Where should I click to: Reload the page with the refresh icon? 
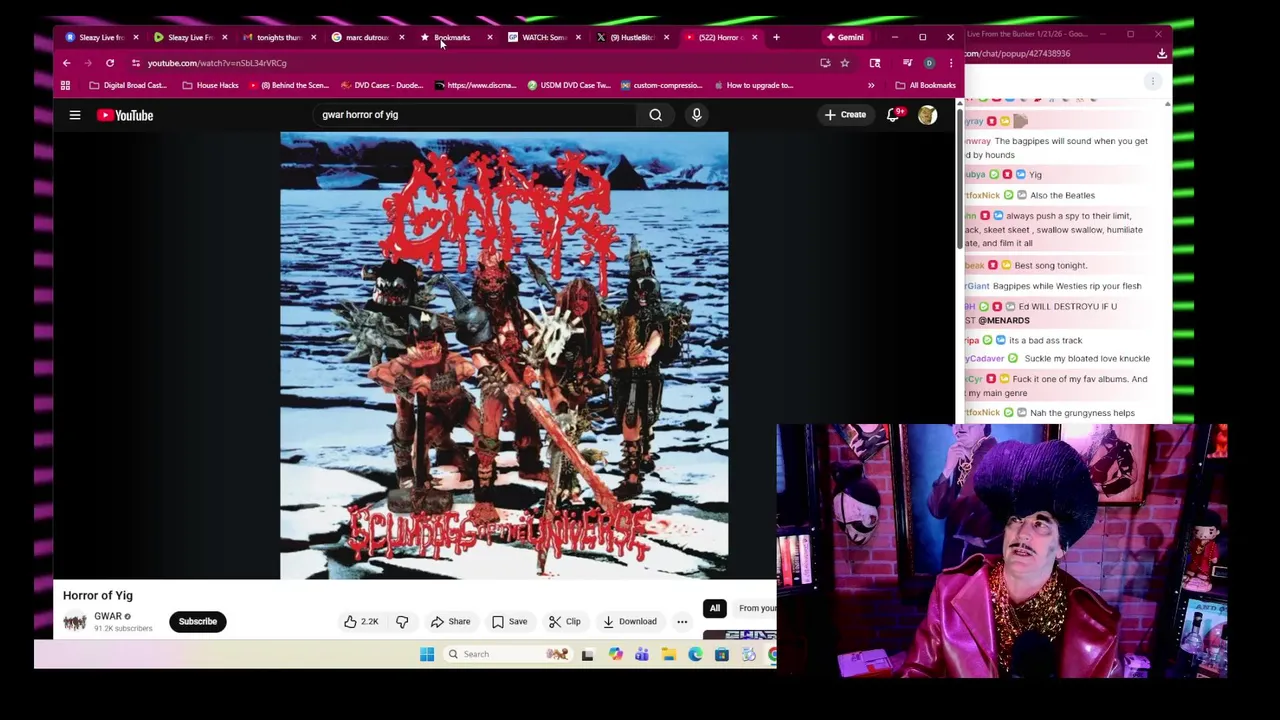pyautogui.click(x=110, y=63)
